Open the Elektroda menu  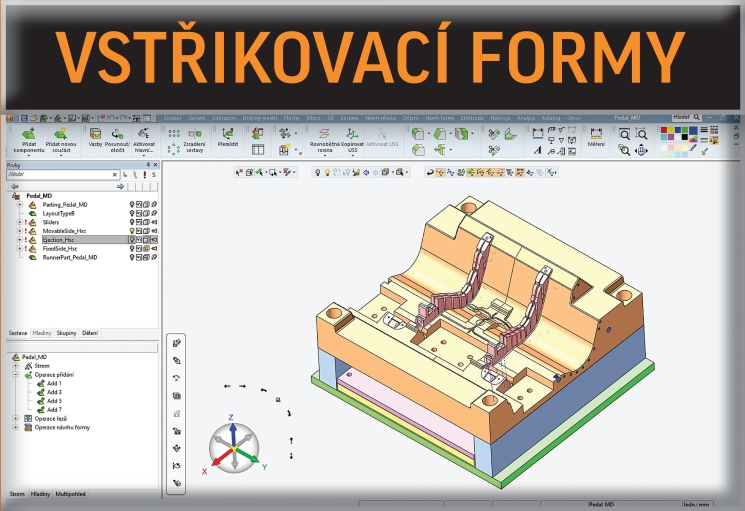[472, 118]
